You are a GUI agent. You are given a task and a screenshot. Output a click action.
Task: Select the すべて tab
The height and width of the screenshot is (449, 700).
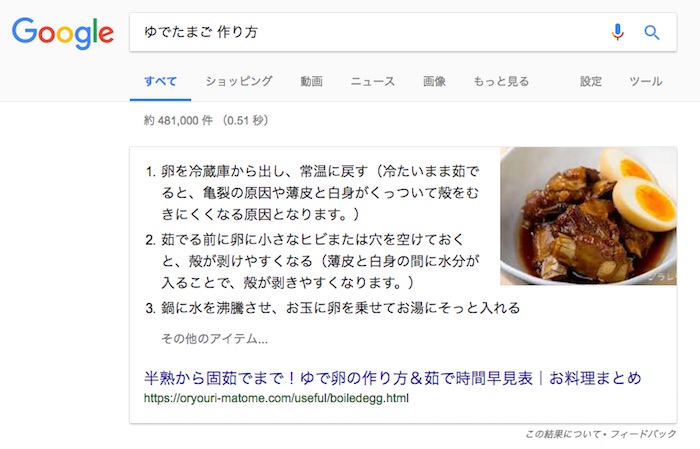click(160, 81)
